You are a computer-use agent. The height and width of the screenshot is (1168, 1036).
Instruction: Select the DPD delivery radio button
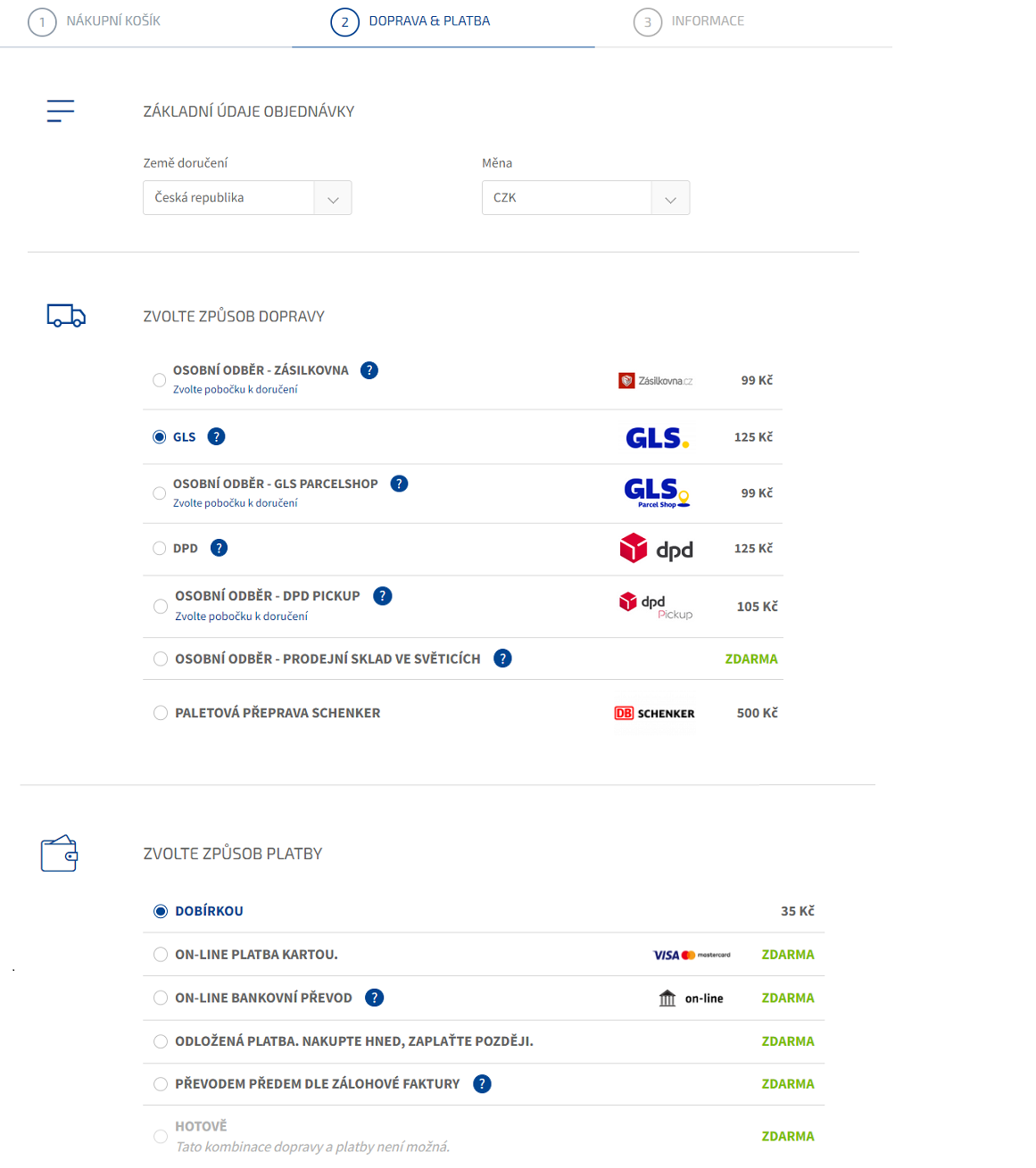pyautogui.click(x=159, y=549)
